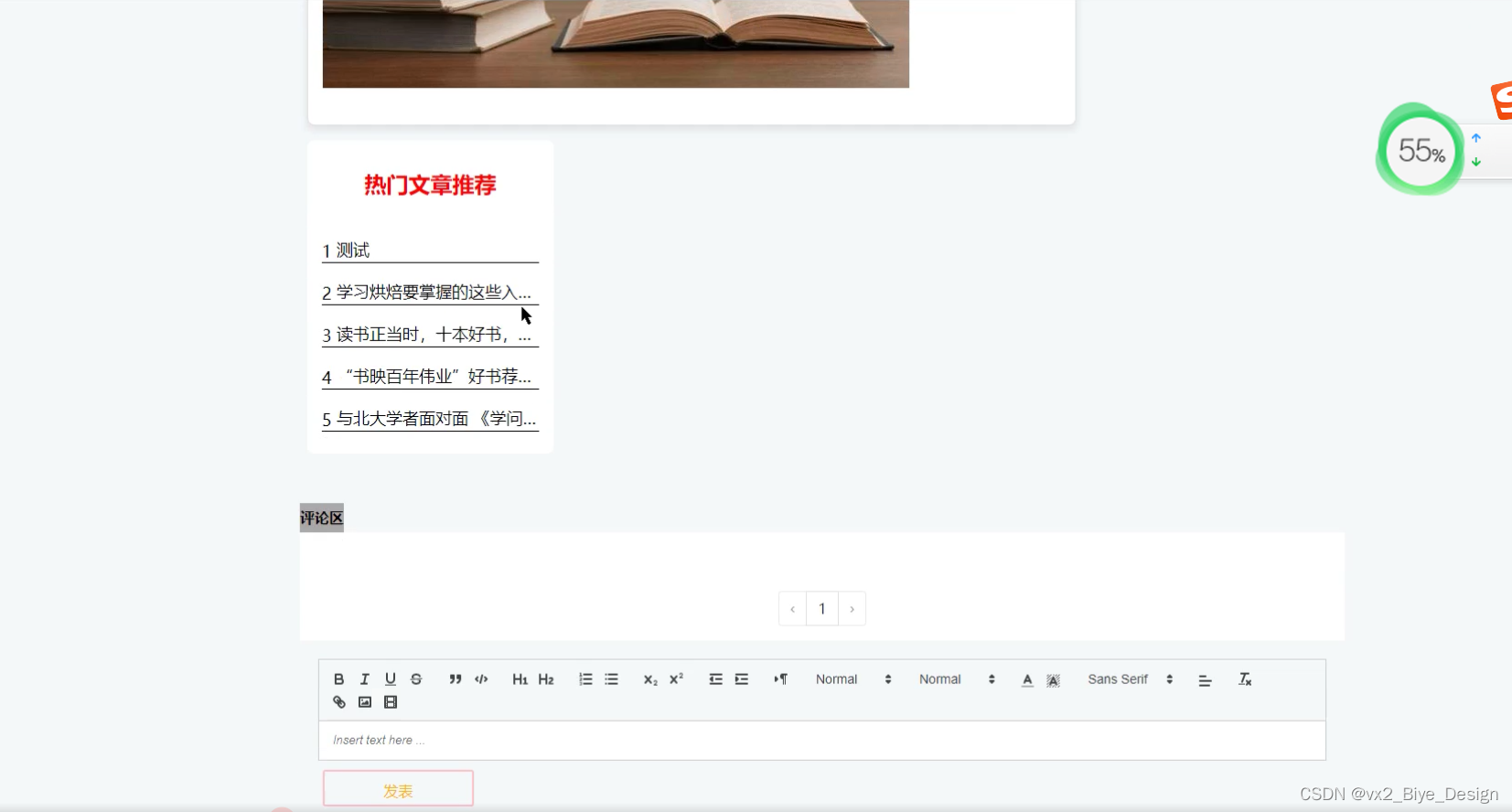Screen dimensions: 1512x812
Task: Submit comment with 发表 button
Action: point(398,789)
